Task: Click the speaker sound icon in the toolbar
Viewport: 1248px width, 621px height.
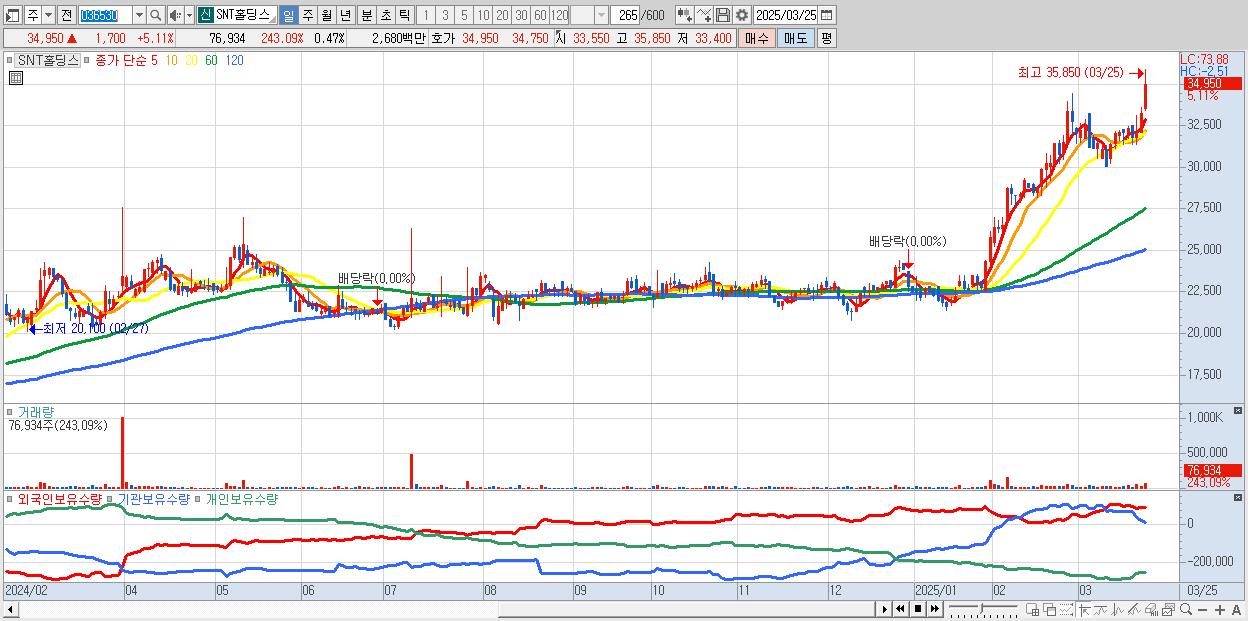Action: (x=174, y=15)
